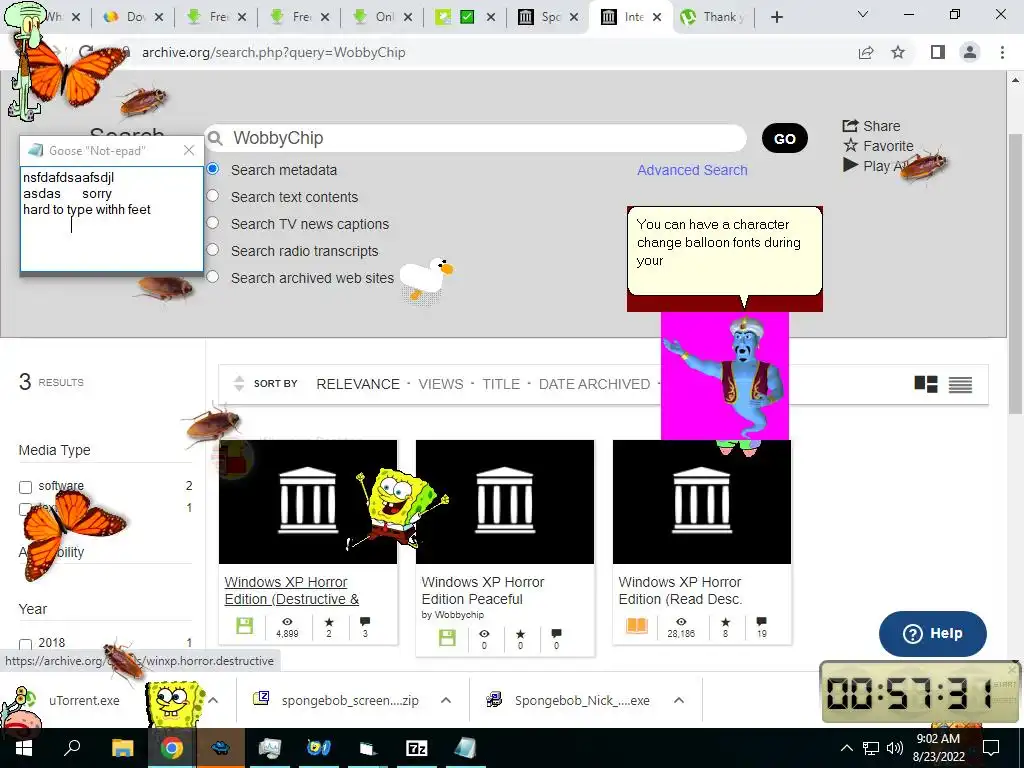
Task: Switch to the 'Dov' tab
Action: (134, 18)
